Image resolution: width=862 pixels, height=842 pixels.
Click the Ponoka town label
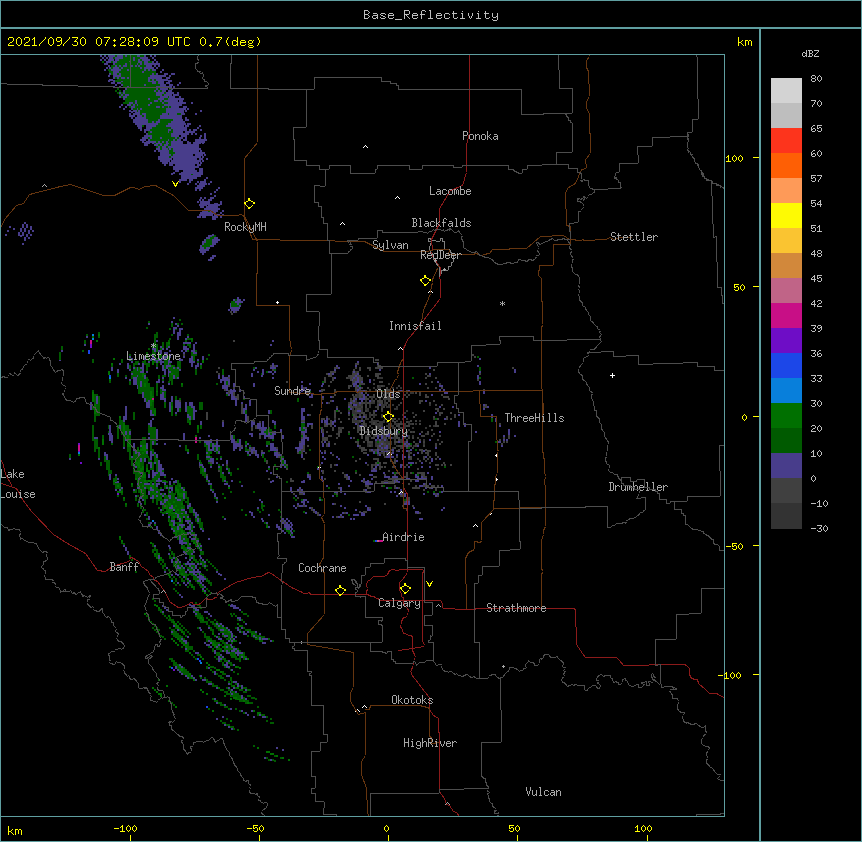click(480, 136)
